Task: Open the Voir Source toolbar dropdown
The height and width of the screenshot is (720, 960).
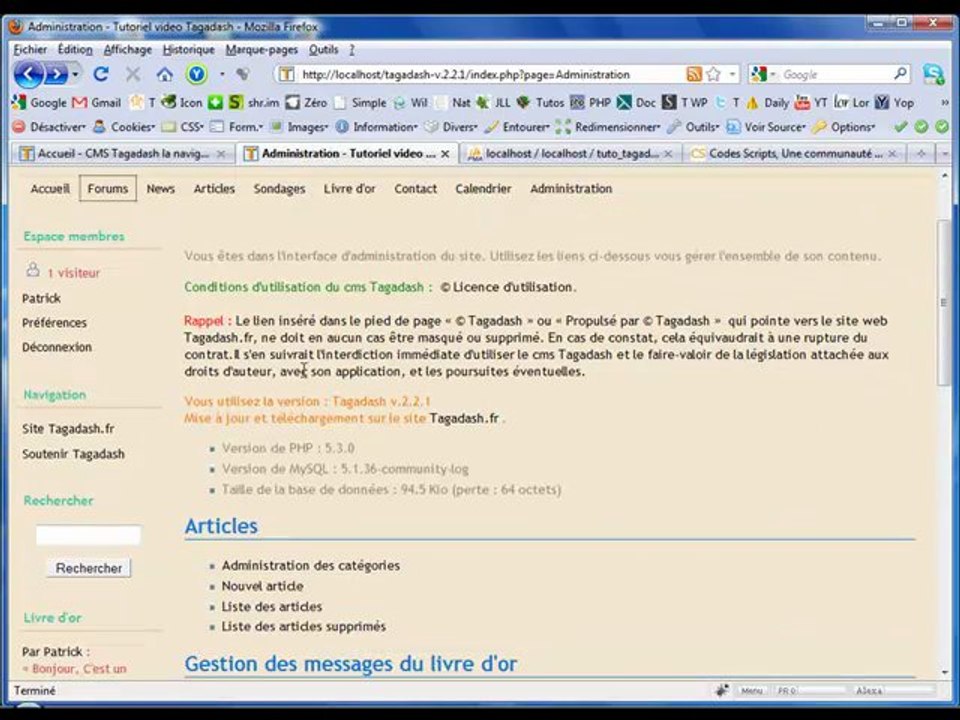Action: [x=767, y=127]
